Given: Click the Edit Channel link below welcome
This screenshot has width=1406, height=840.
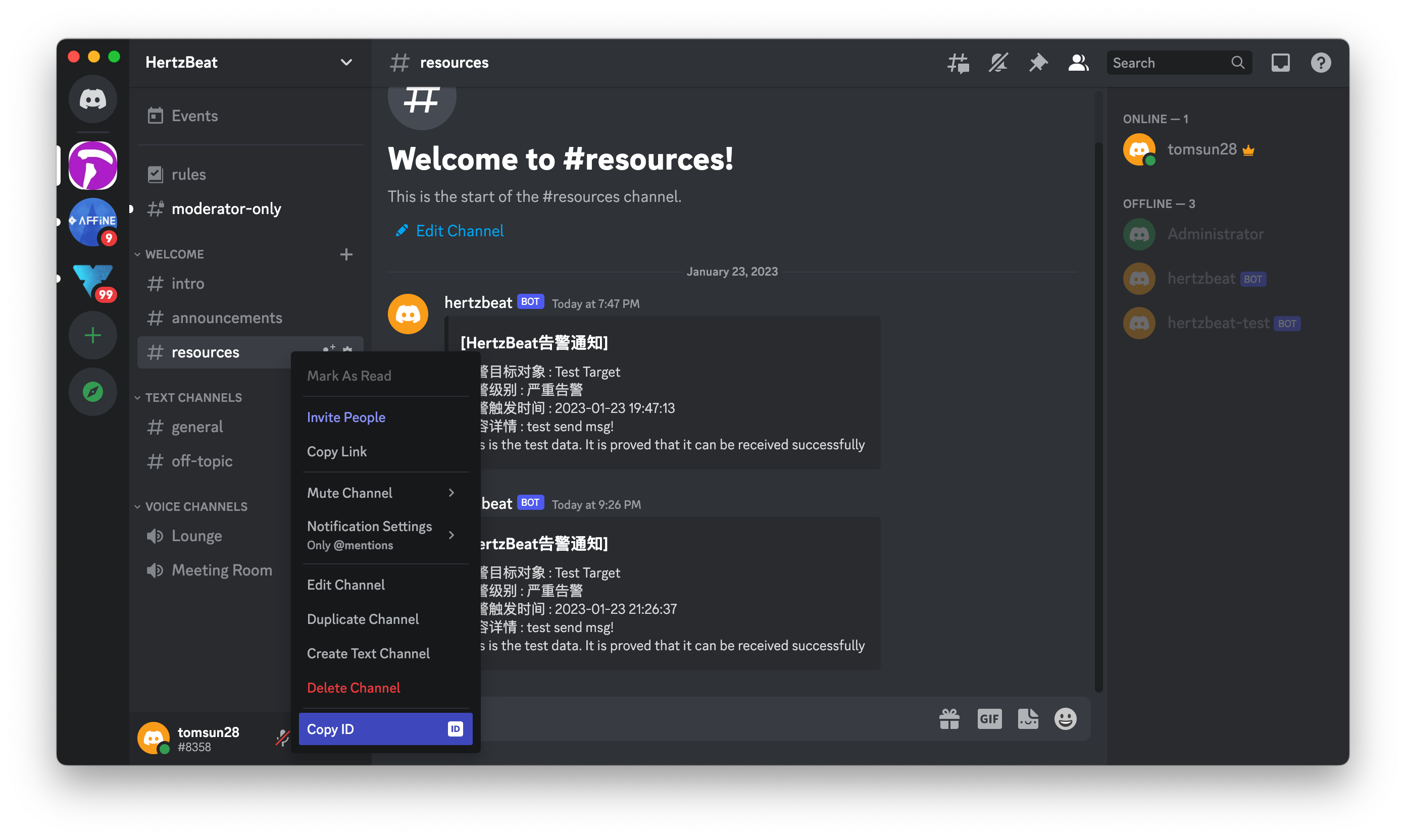Looking at the screenshot, I should tap(459, 231).
